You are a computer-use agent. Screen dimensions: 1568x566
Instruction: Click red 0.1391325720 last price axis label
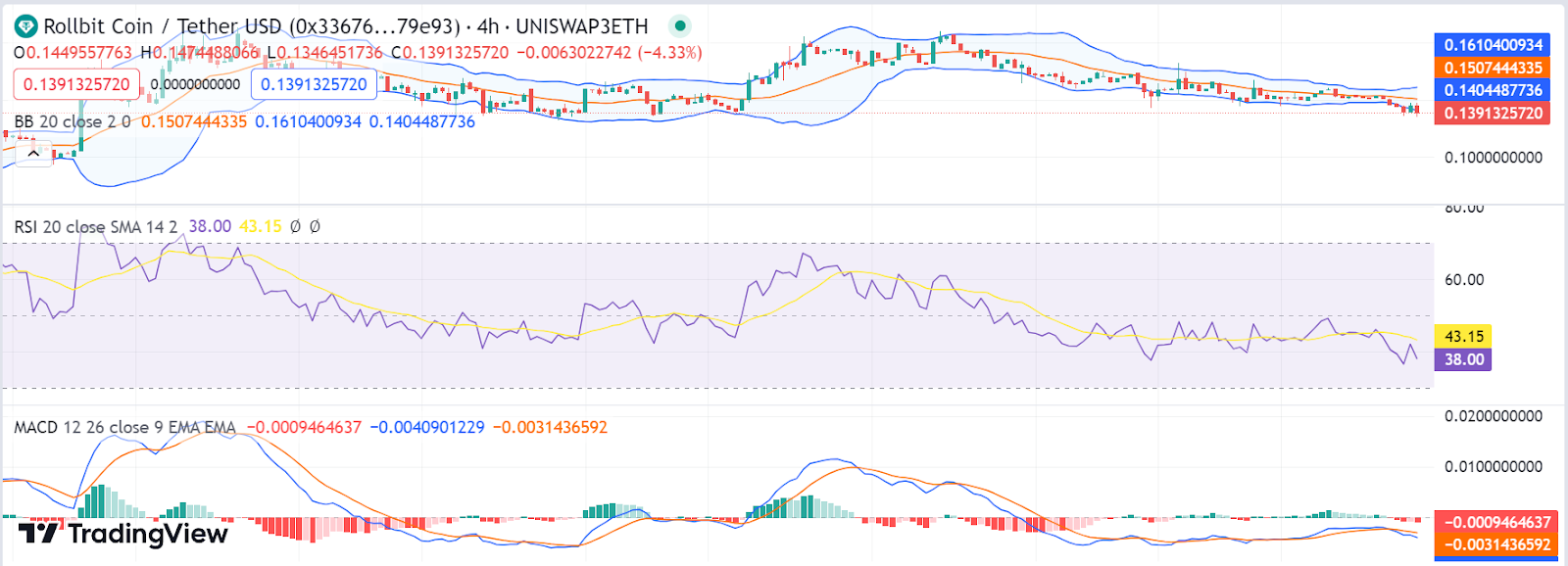[1493, 114]
